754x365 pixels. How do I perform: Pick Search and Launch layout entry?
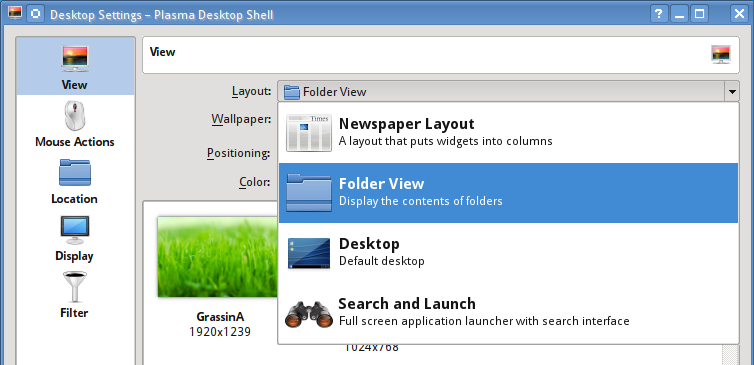click(508, 313)
